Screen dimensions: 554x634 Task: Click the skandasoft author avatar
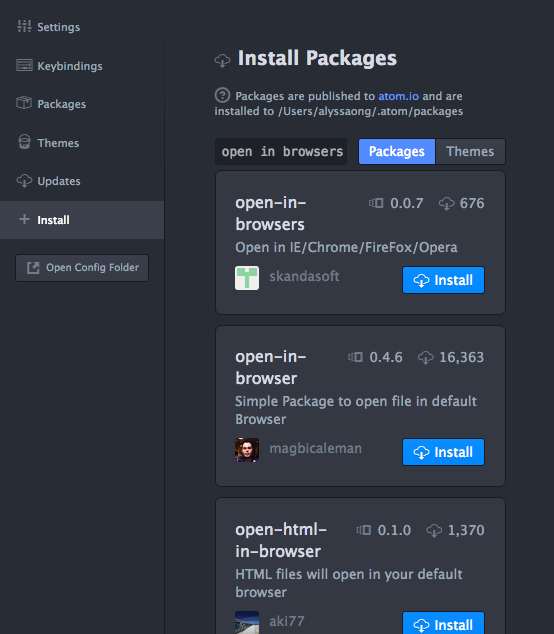247,278
